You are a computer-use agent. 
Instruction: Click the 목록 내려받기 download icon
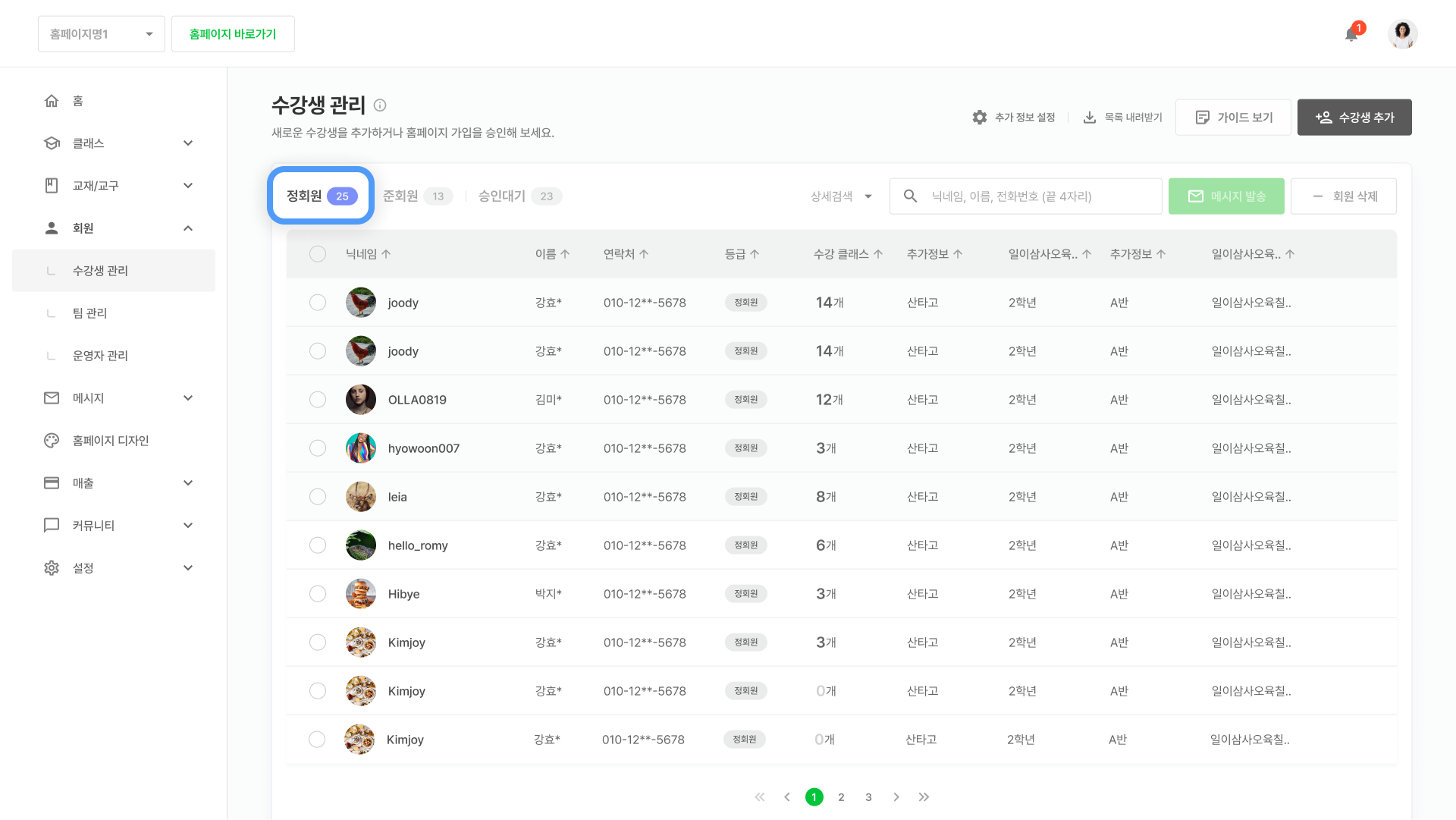tap(1090, 118)
